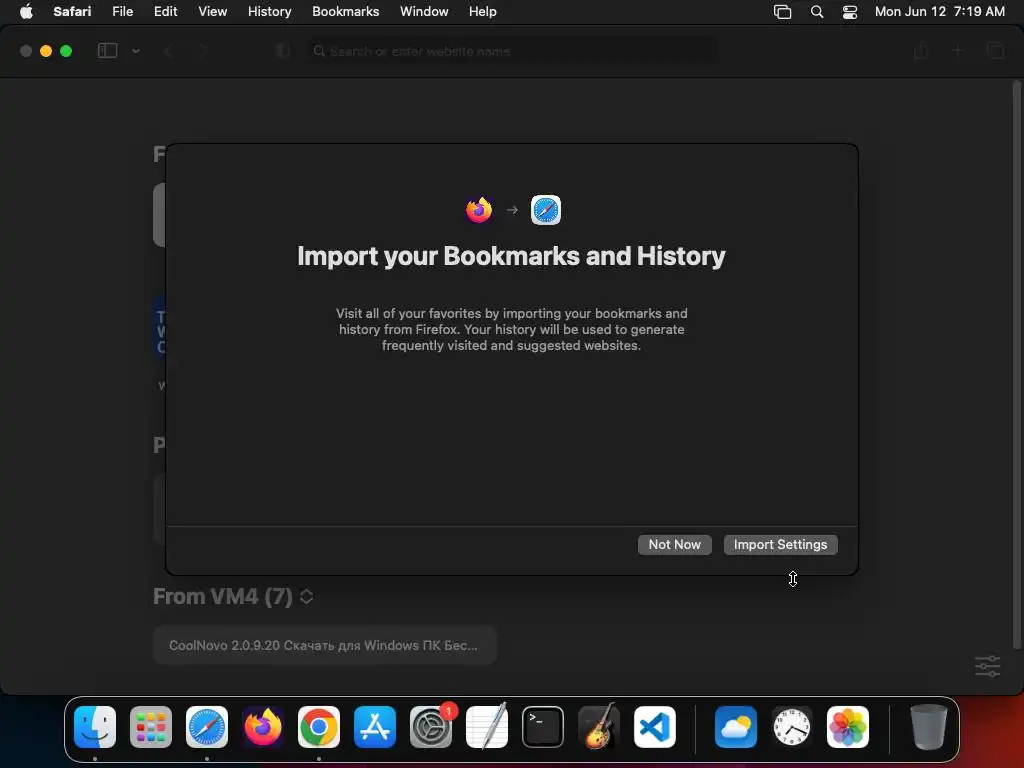The height and width of the screenshot is (768, 1024).
Task: Click the Import Settings button
Action: (780, 545)
